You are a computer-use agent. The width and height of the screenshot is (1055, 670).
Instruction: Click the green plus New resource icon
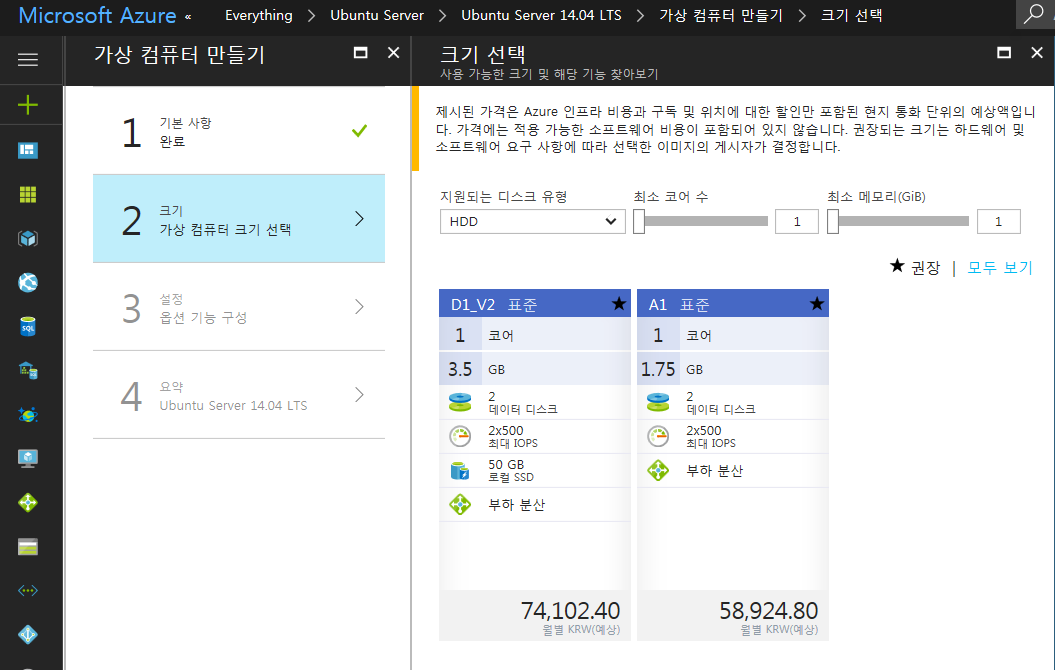click(x=28, y=105)
